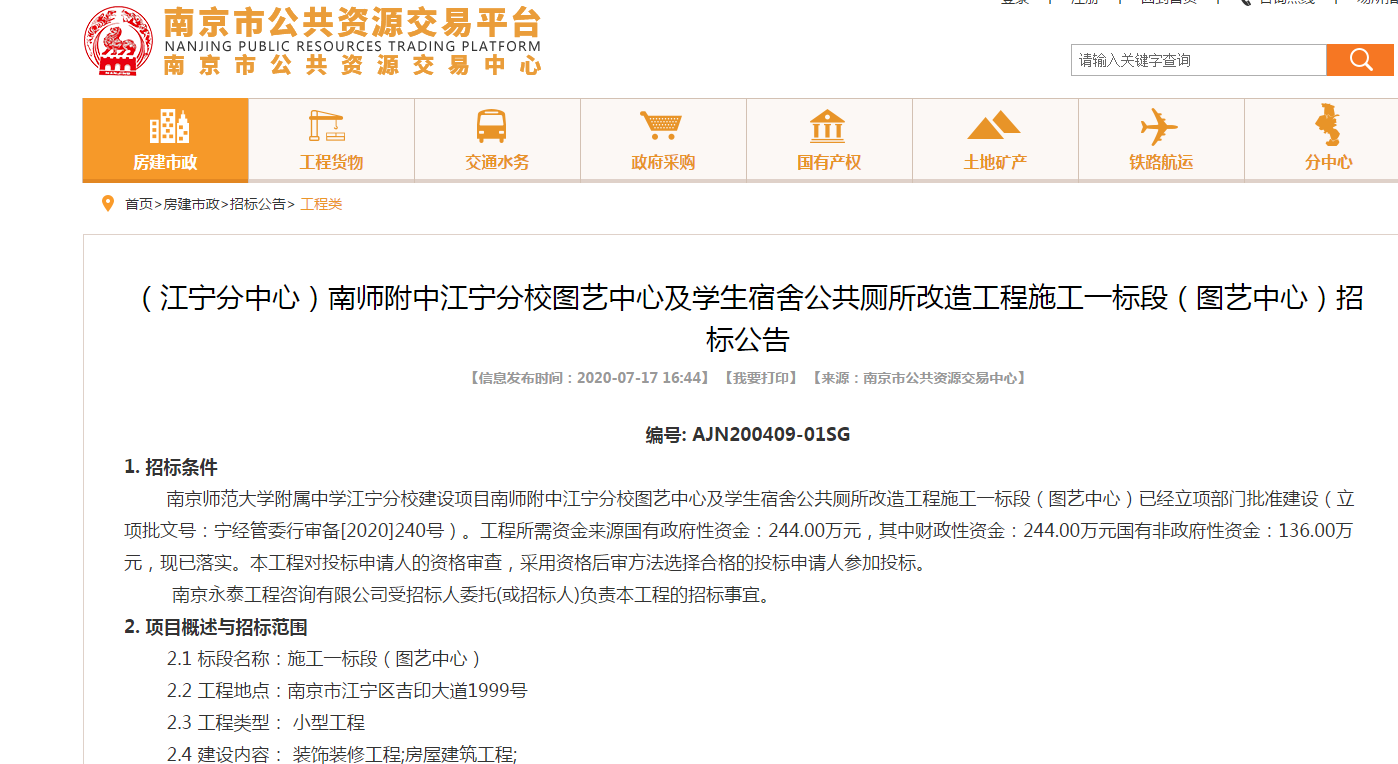Click the heading 2. 项目概述与招标范围
The height and width of the screenshot is (764, 1398).
pos(216,627)
